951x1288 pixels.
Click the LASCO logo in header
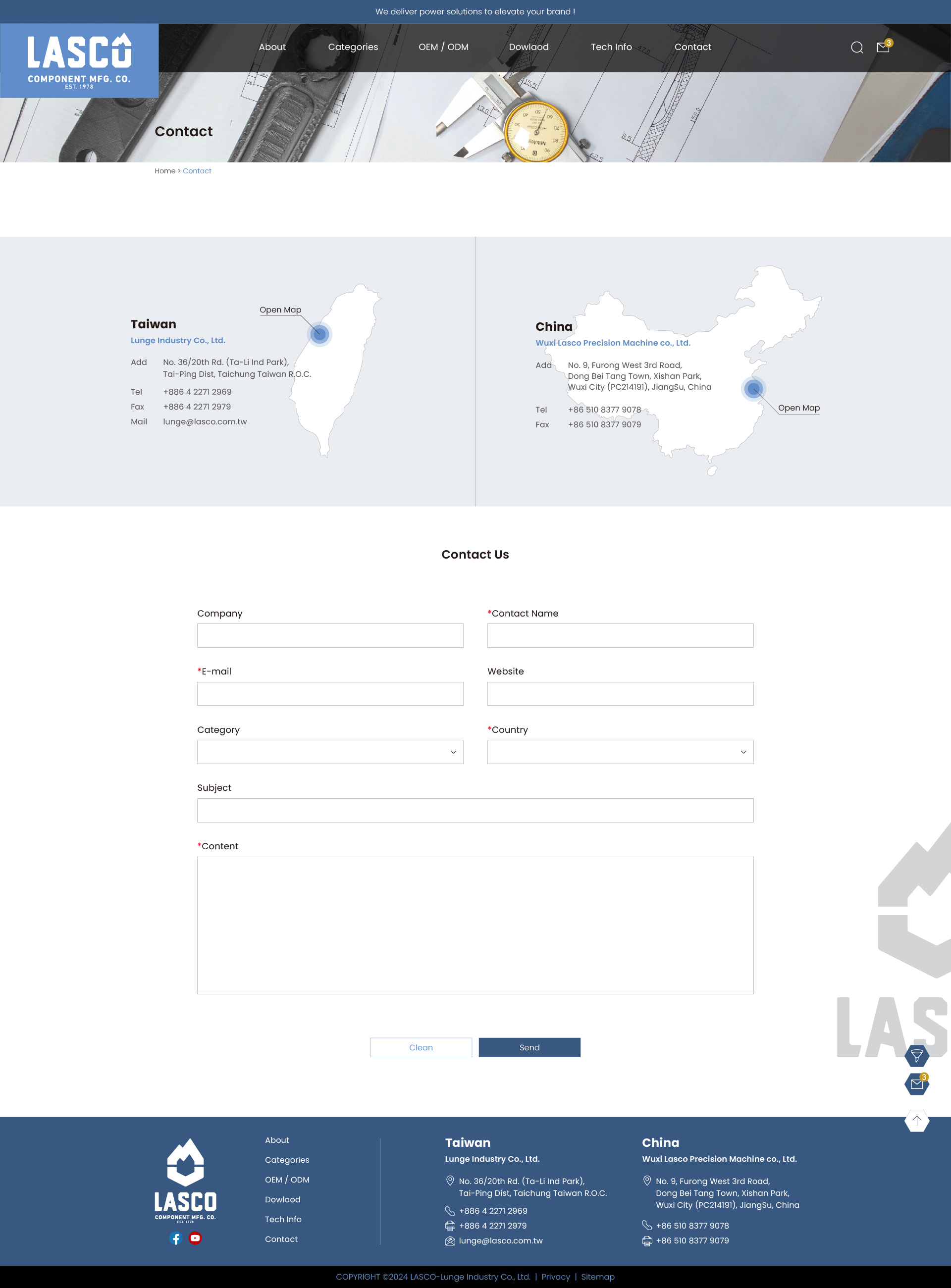(x=79, y=60)
